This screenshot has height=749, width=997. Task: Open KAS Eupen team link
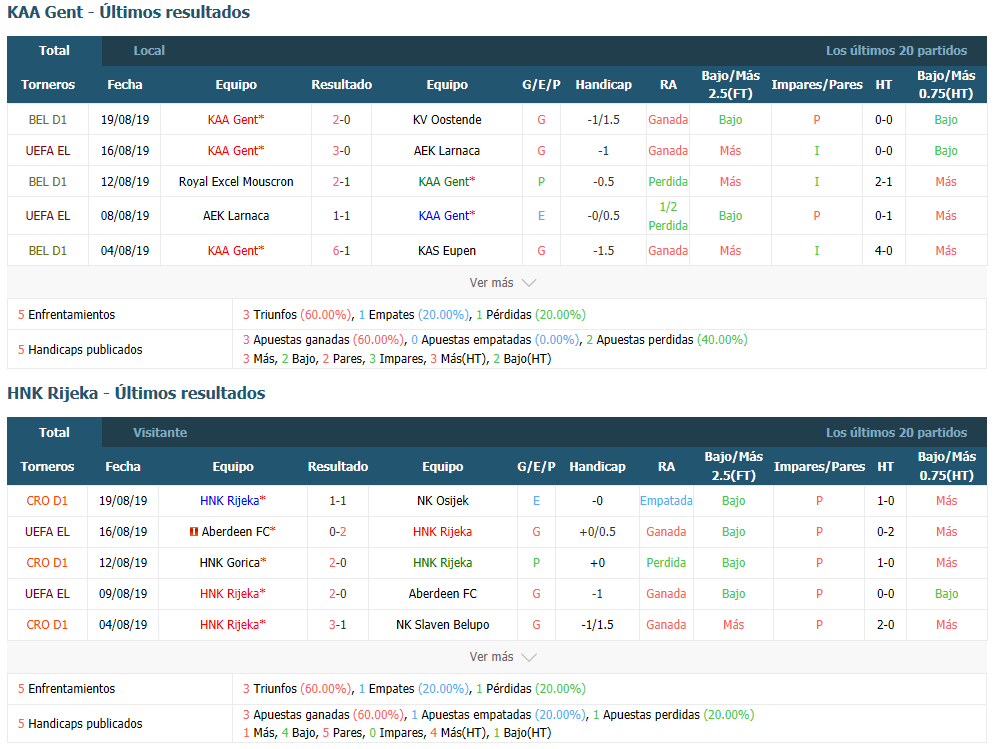tap(447, 251)
